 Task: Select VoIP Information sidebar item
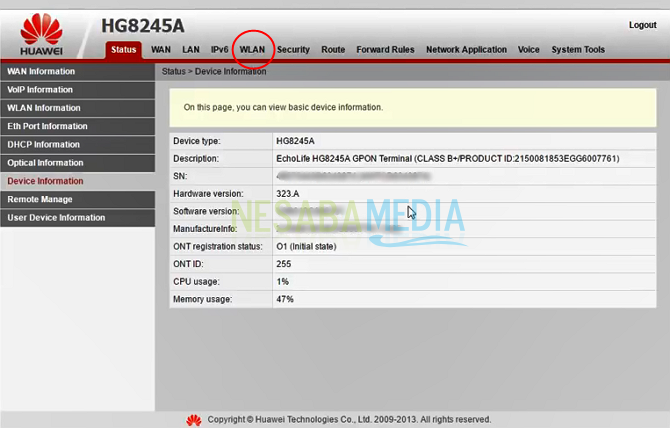40,90
